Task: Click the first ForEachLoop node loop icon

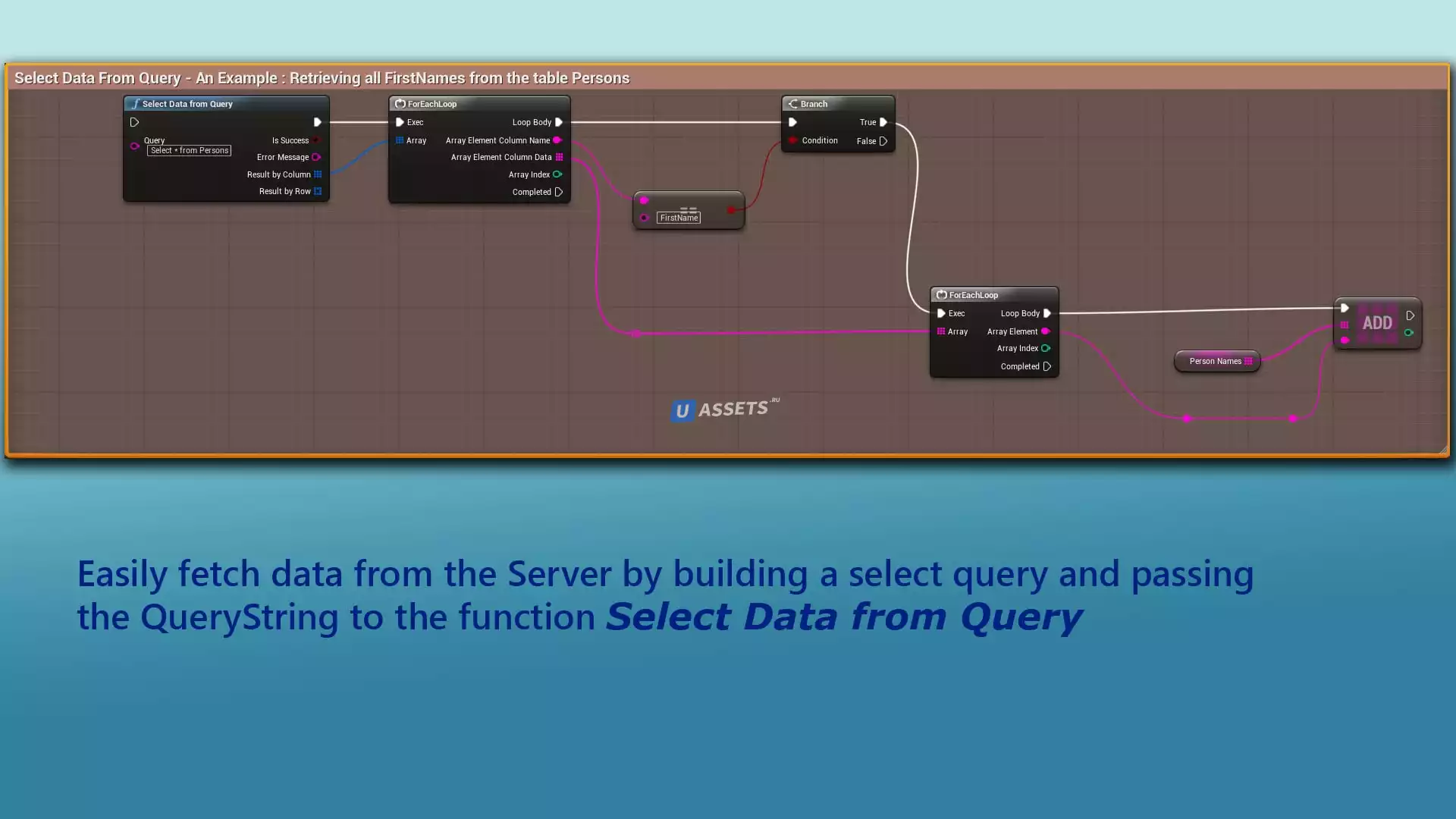Action: point(400,104)
